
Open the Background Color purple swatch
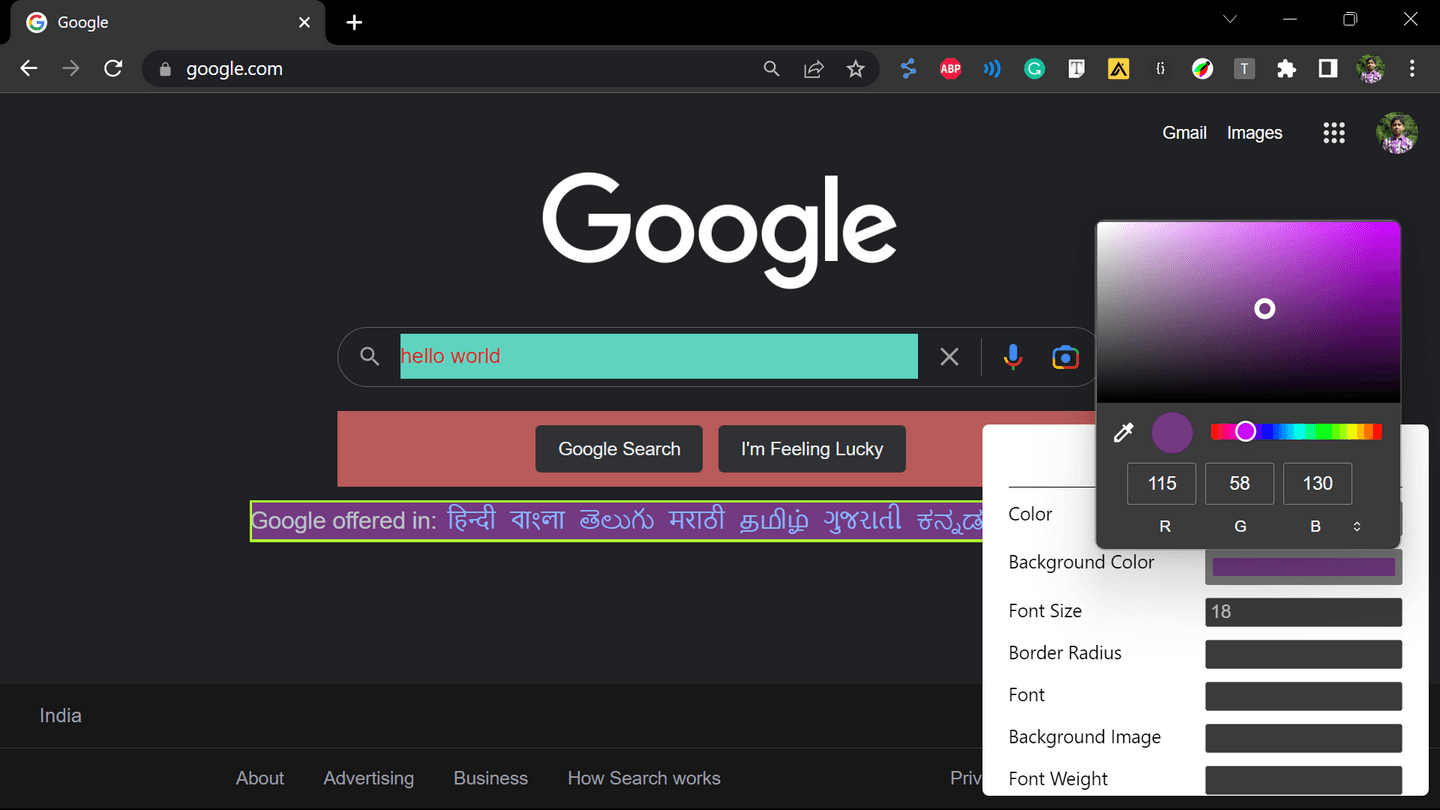click(x=1304, y=567)
